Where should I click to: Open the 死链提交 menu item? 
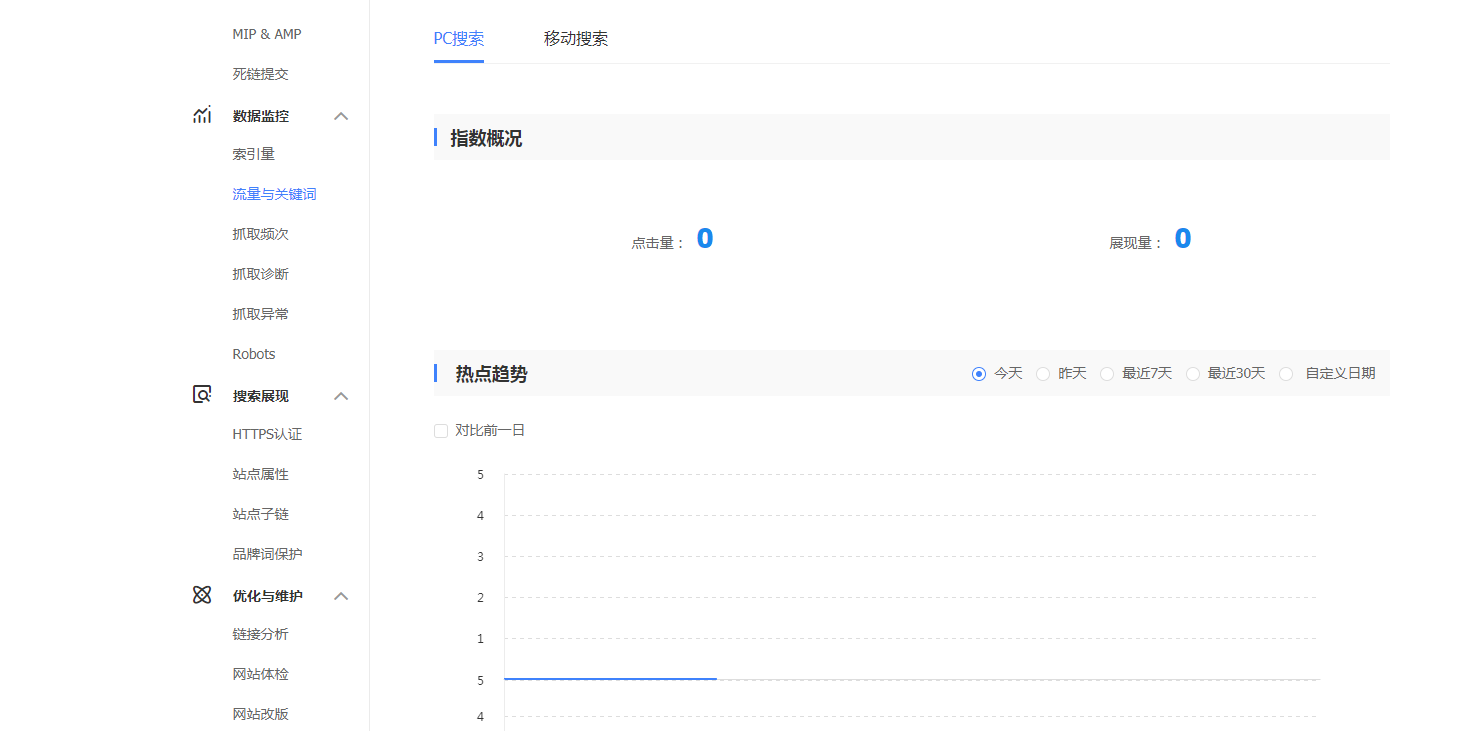coord(260,74)
